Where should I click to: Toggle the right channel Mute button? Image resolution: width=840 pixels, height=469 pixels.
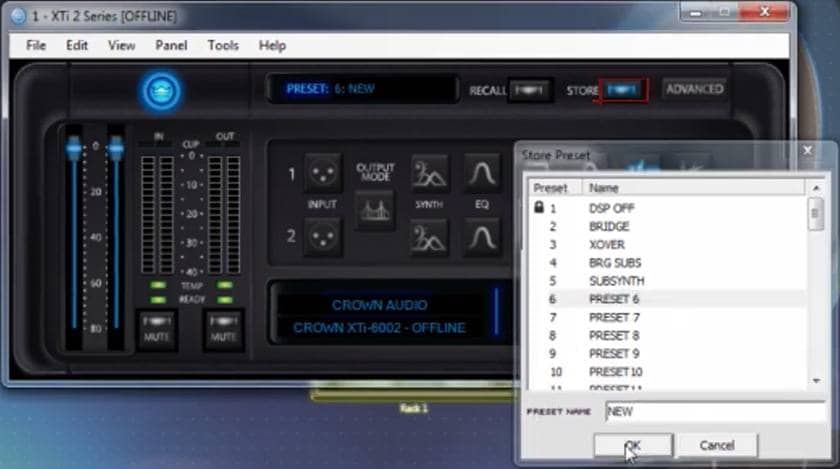(224, 328)
